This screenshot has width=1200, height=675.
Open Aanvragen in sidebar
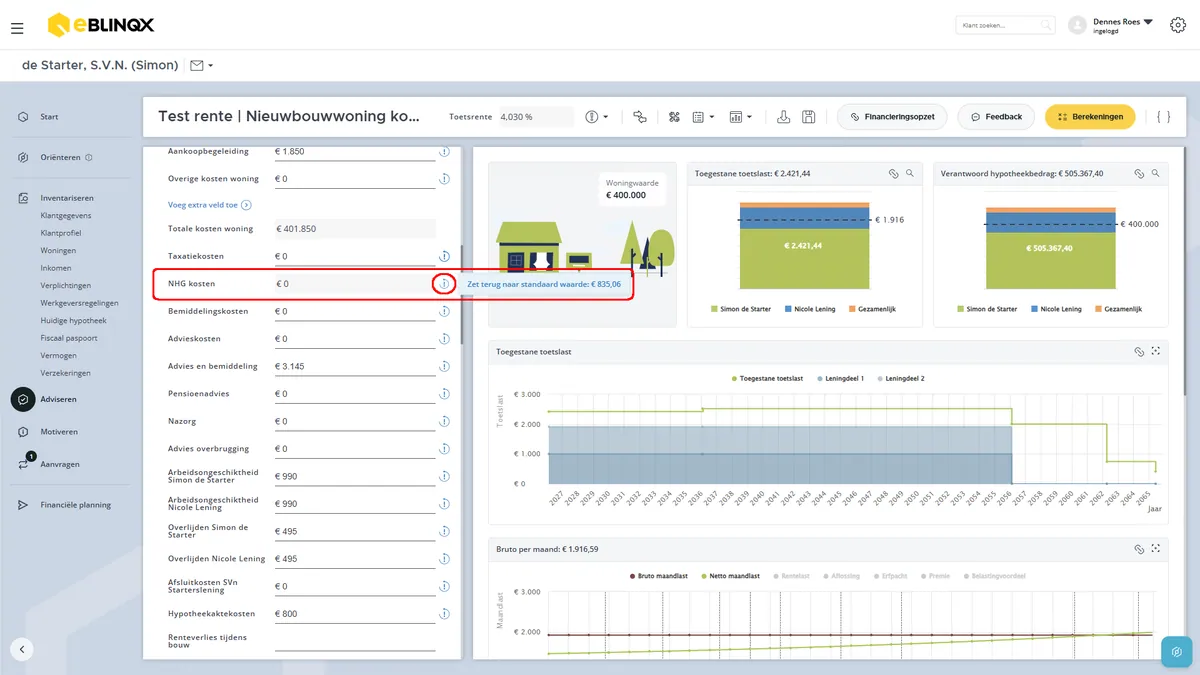[60, 464]
